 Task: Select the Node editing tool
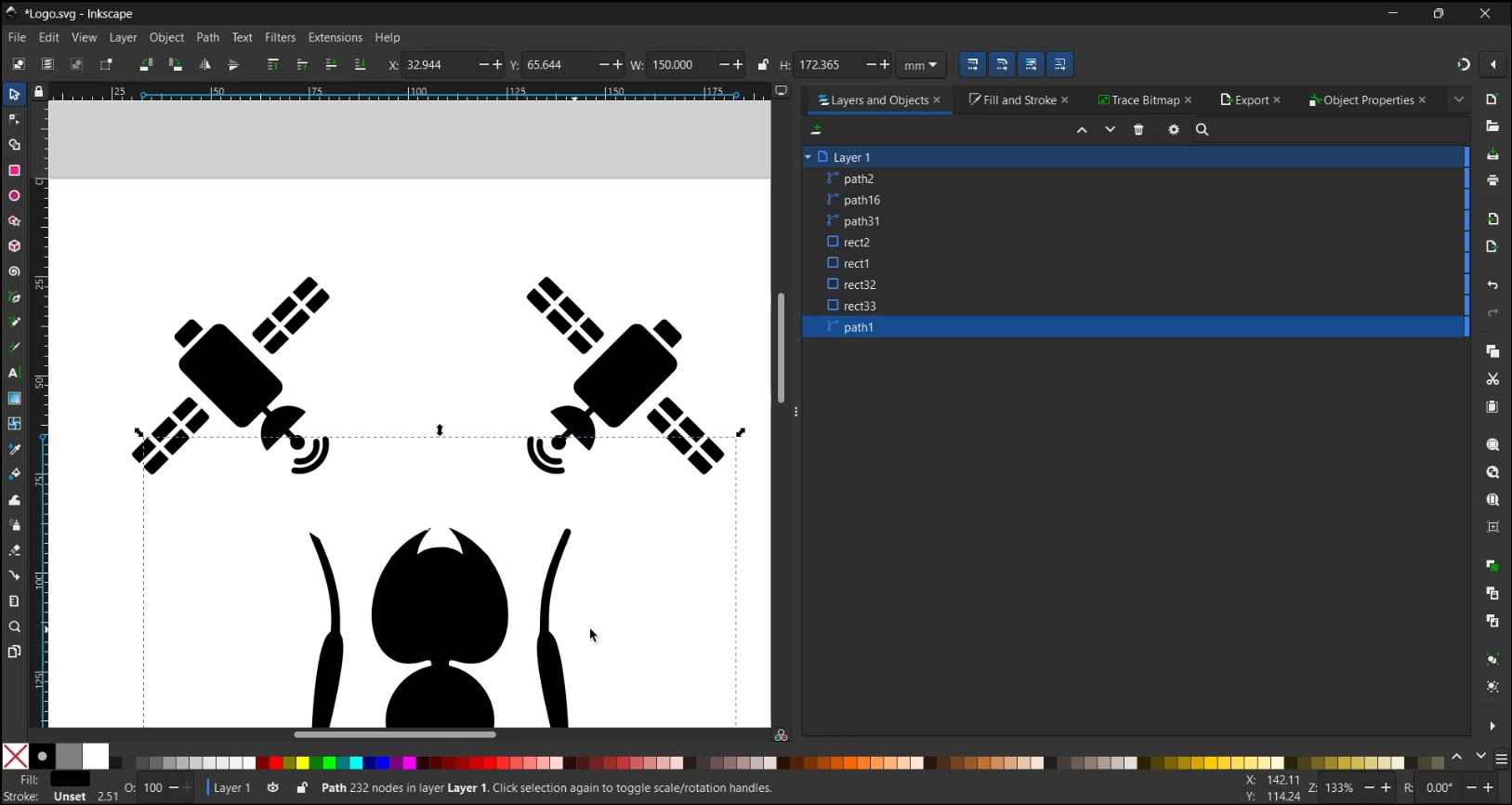(14, 119)
